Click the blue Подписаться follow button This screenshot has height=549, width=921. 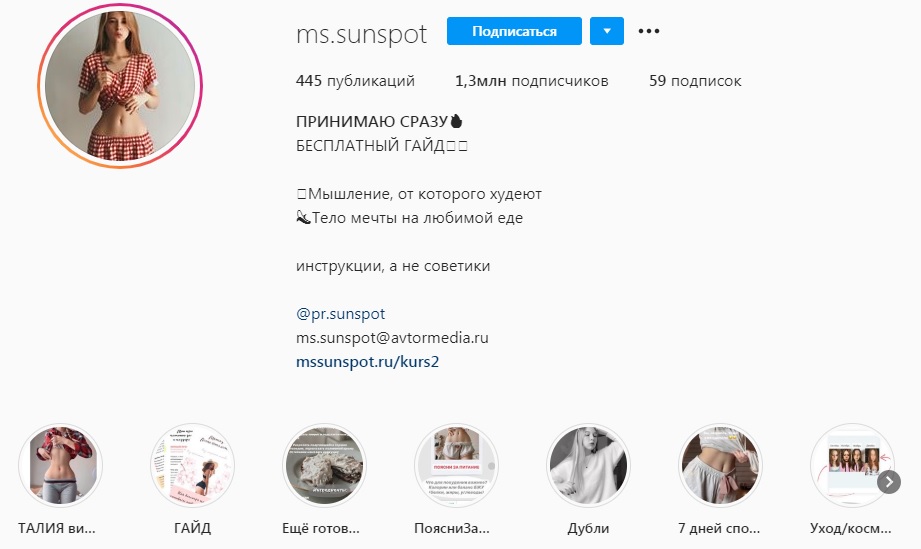click(x=514, y=31)
